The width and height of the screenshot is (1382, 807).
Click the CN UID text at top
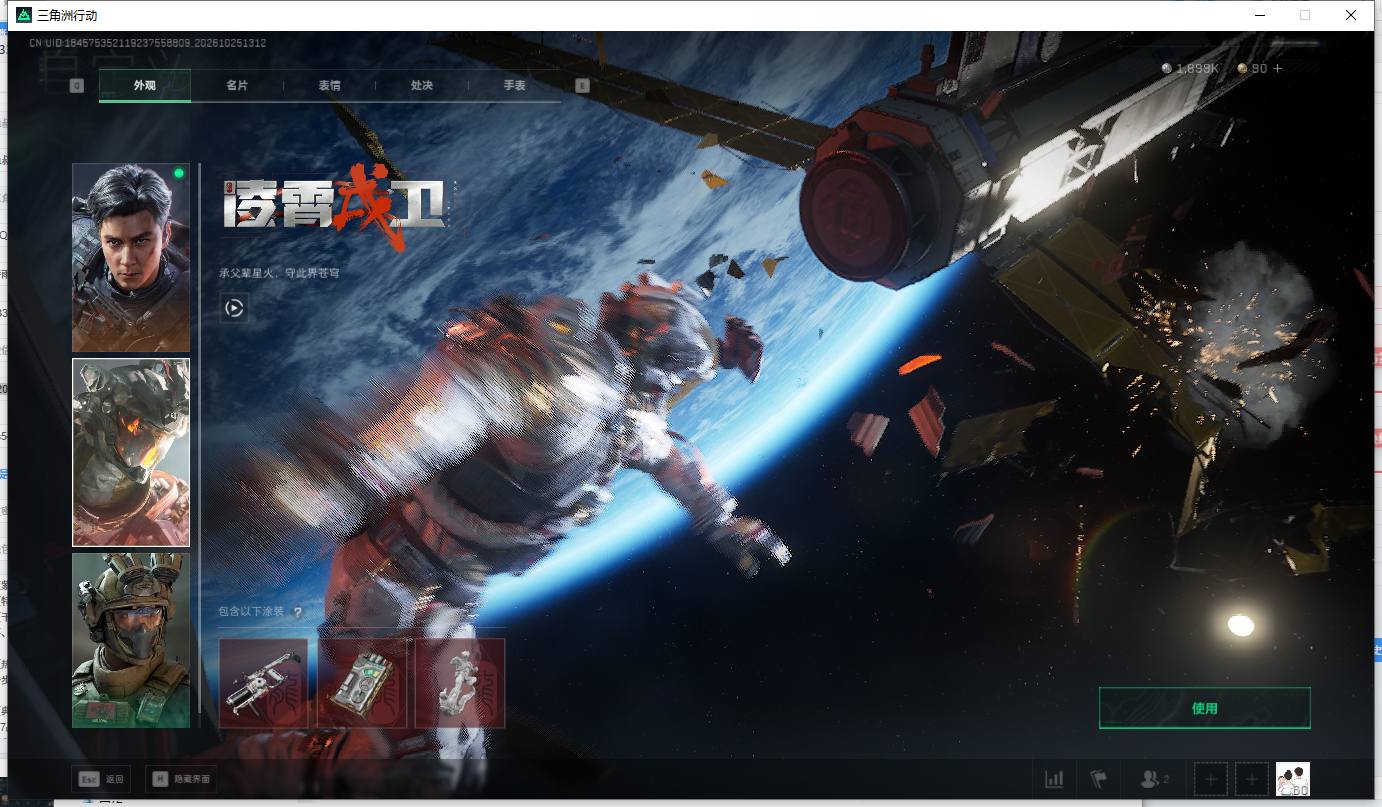point(147,43)
